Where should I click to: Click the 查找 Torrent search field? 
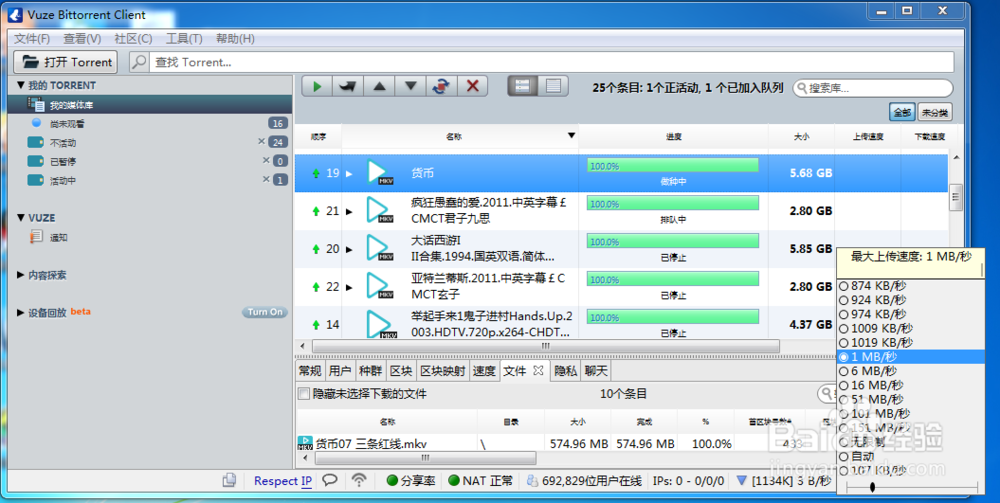[x=552, y=62]
